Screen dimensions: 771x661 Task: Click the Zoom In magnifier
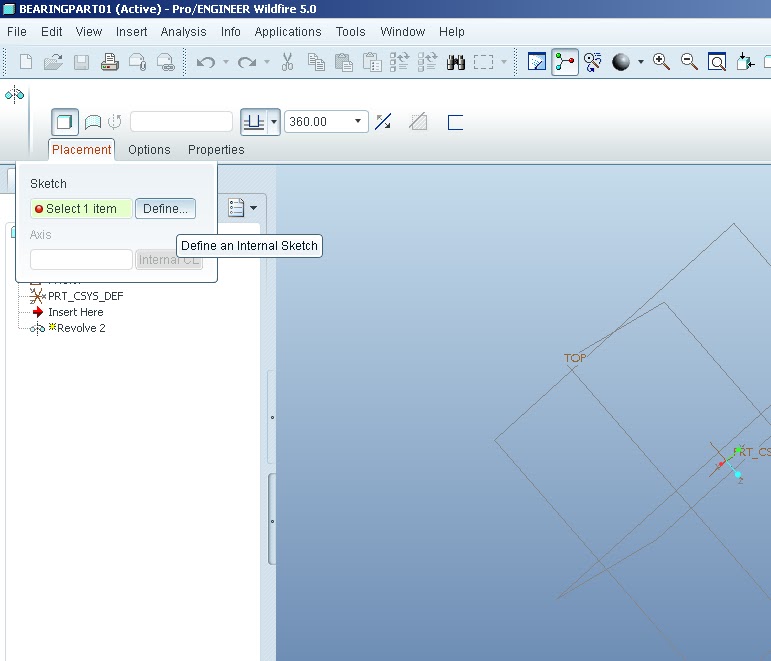point(661,62)
